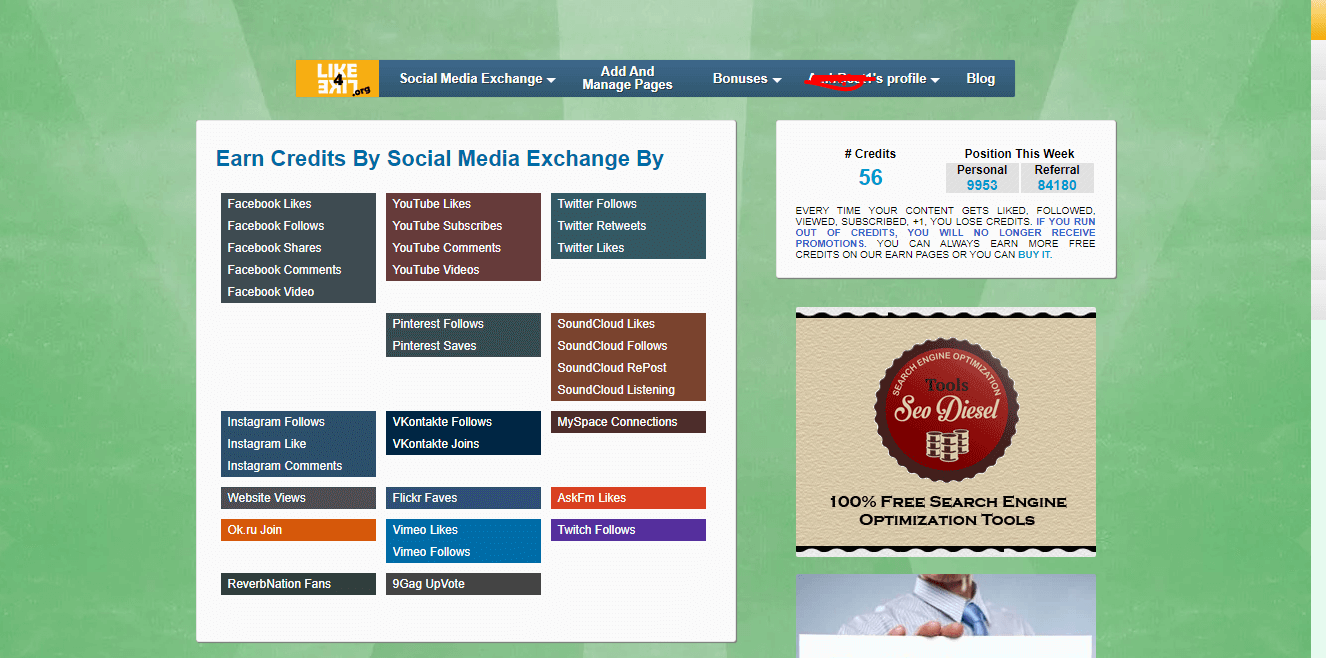
Task: Open the Blog menu item
Action: pyautogui.click(x=980, y=79)
